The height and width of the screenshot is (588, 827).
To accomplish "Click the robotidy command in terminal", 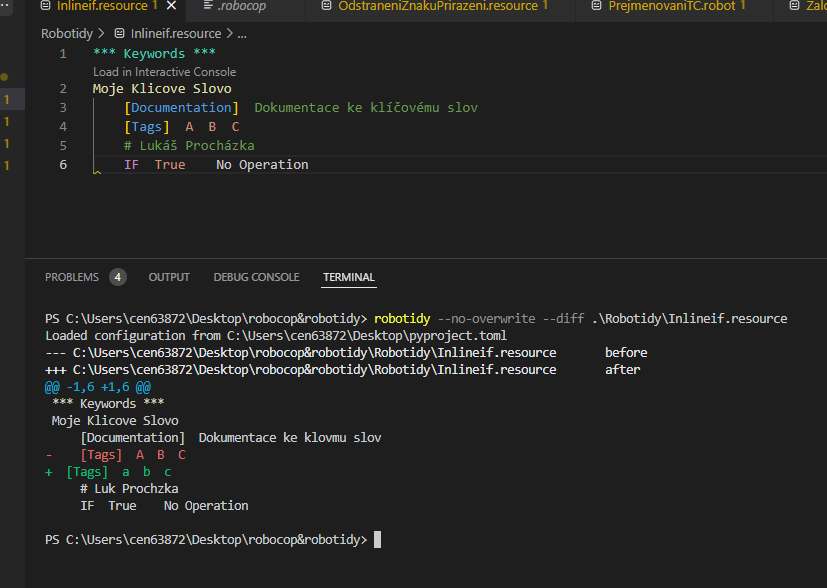I will pos(402,319).
